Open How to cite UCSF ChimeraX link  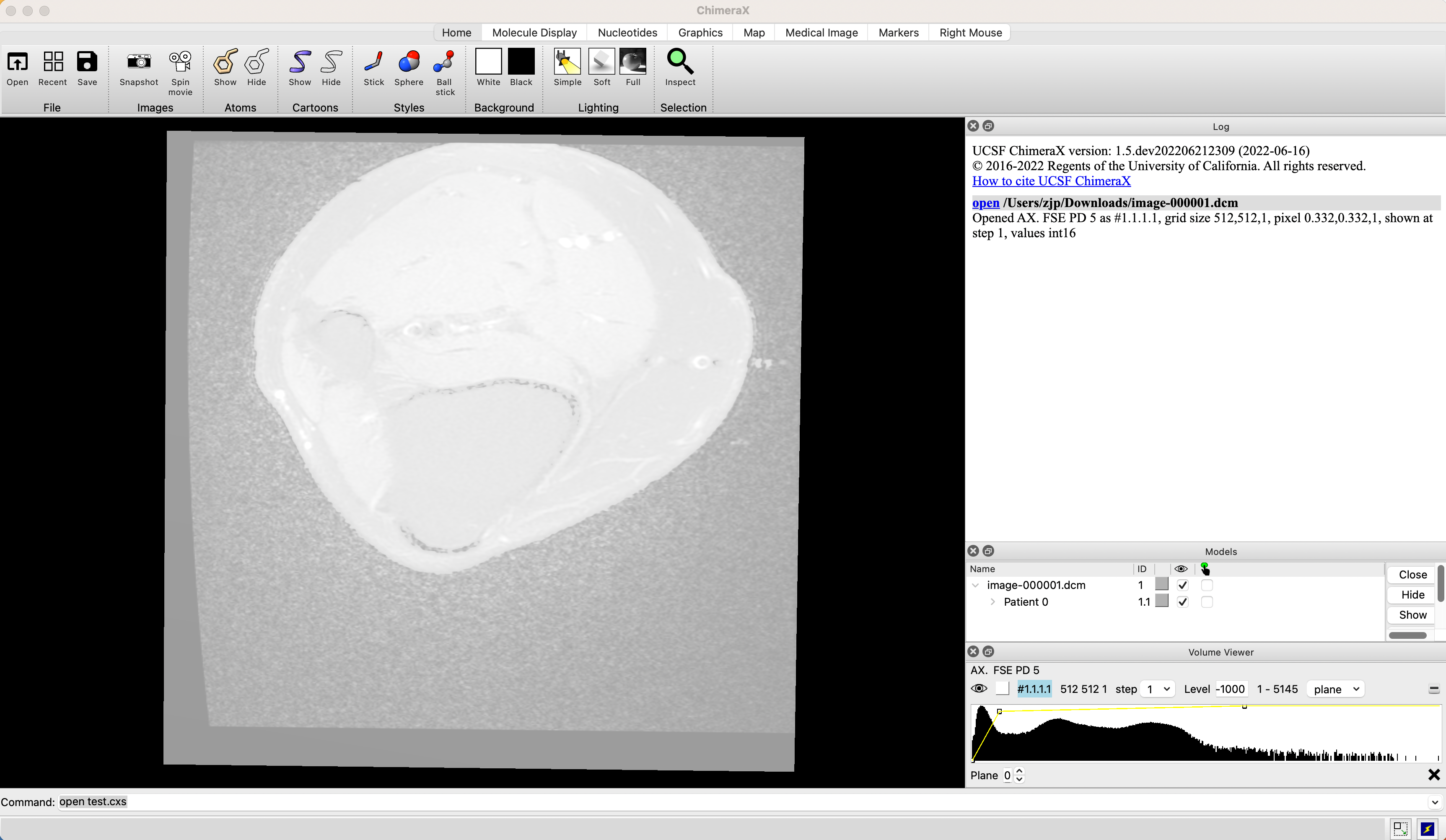point(1051,181)
